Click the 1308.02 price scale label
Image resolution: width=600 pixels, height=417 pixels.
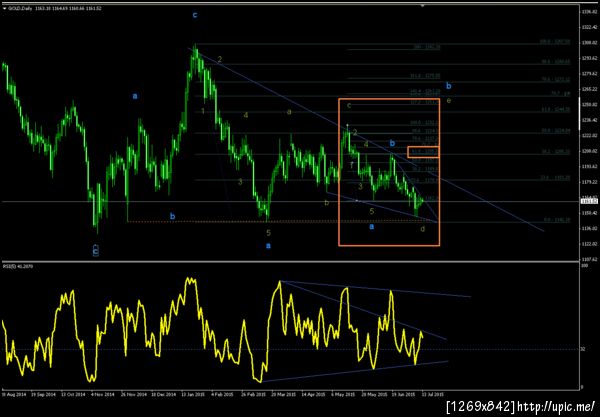pyautogui.click(x=589, y=43)
